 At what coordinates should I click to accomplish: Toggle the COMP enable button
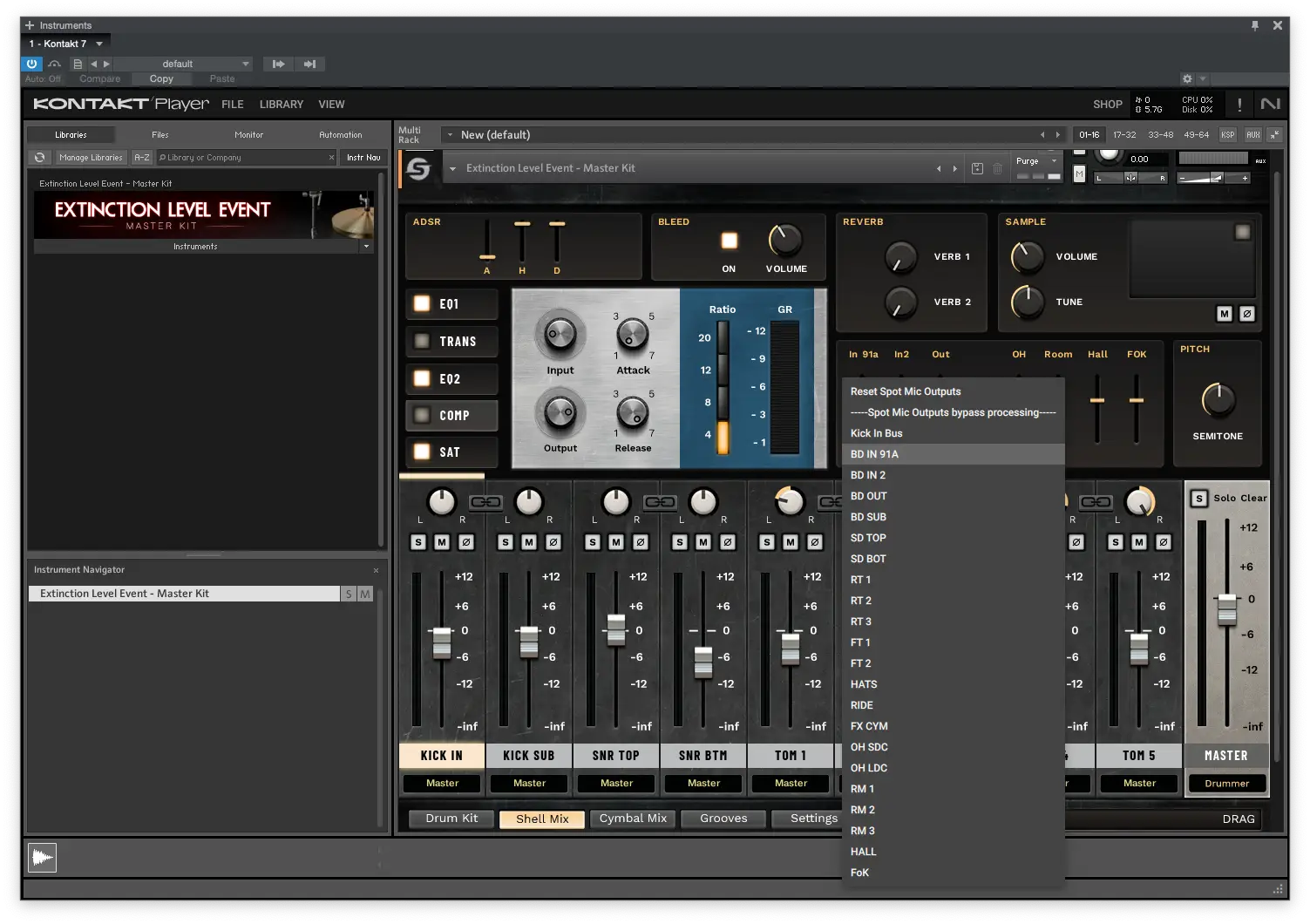(x=422, y=415)
